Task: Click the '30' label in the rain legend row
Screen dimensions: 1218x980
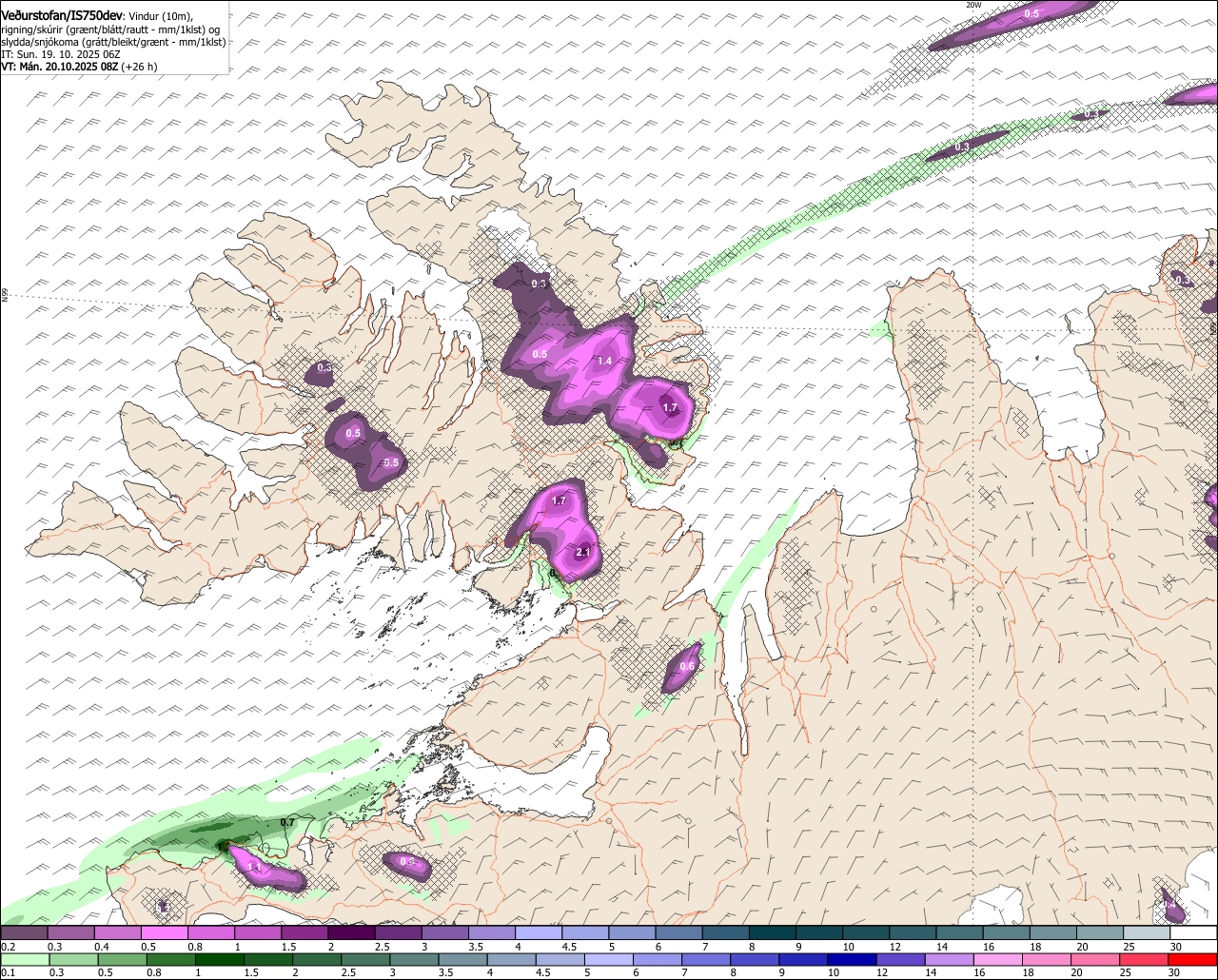Action: [x=1174, y=972]
